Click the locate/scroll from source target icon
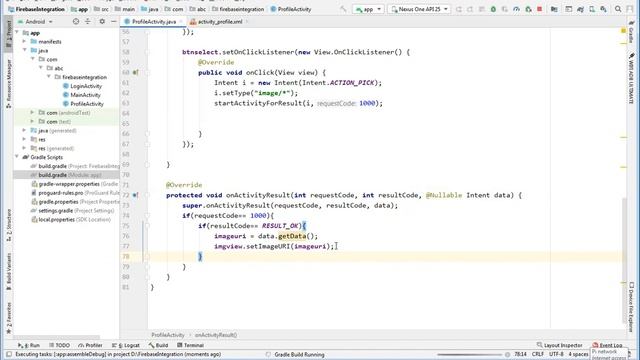This screenshot has height=360, width=640. click(x=76, y=21)
